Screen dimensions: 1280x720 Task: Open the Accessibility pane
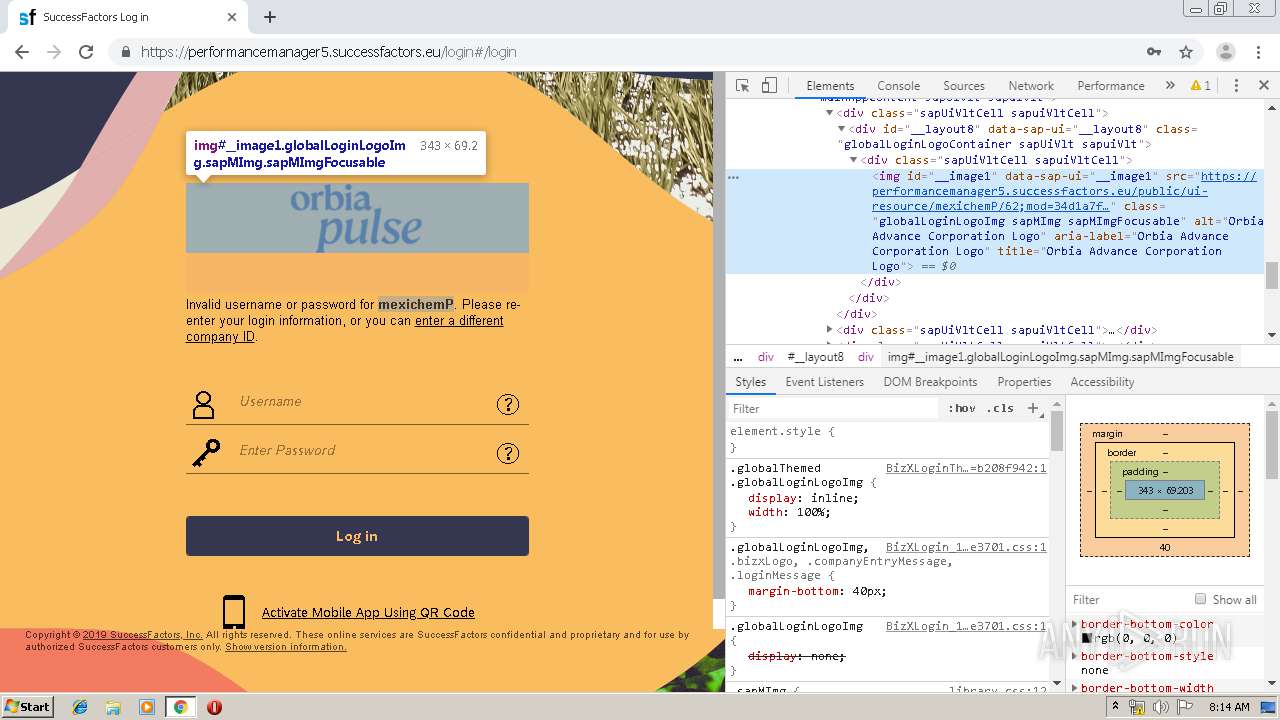[x=1102, y=382]
